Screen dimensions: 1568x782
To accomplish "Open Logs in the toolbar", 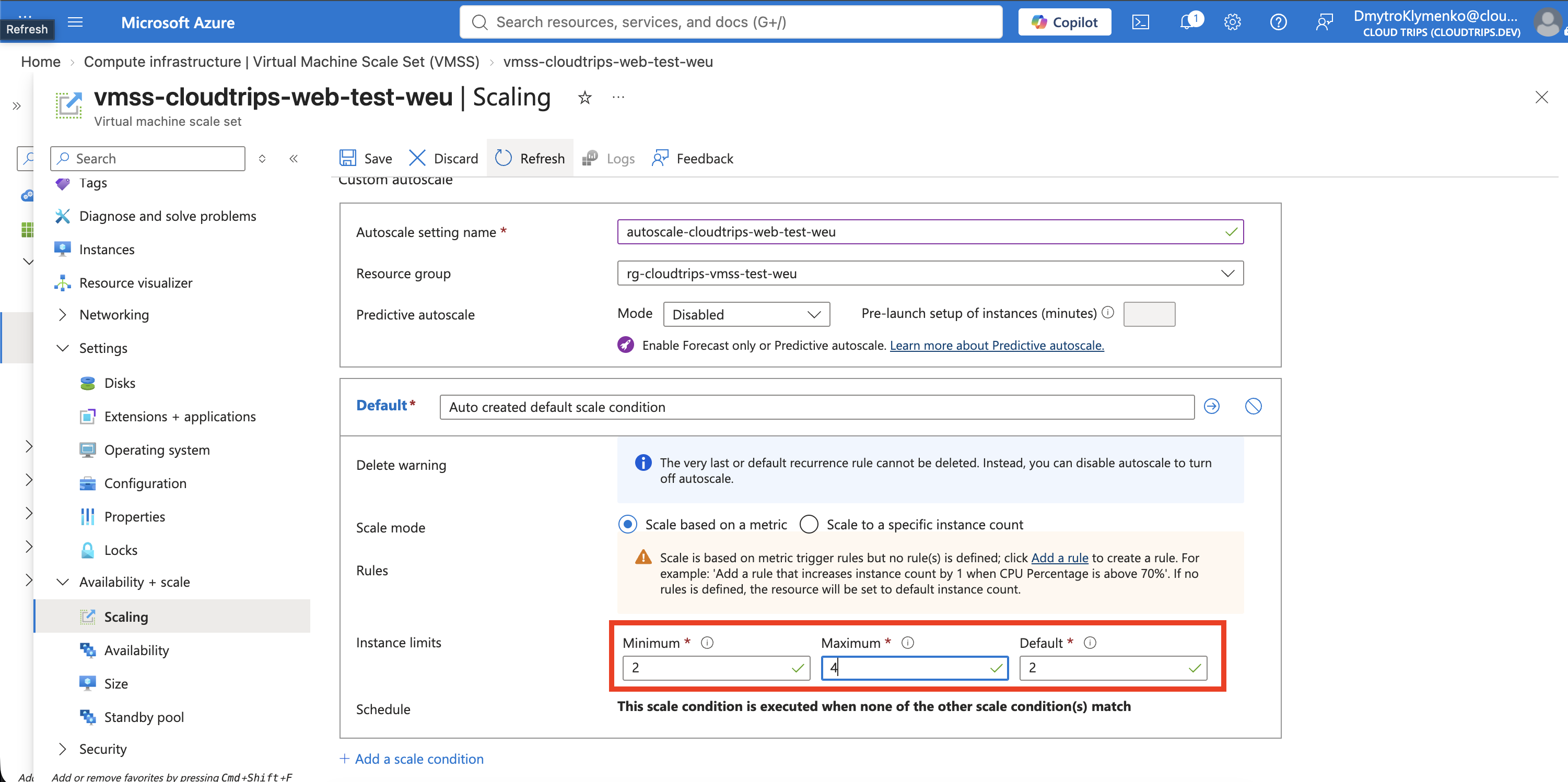I will pyautogui.click(x=608, y=159).
